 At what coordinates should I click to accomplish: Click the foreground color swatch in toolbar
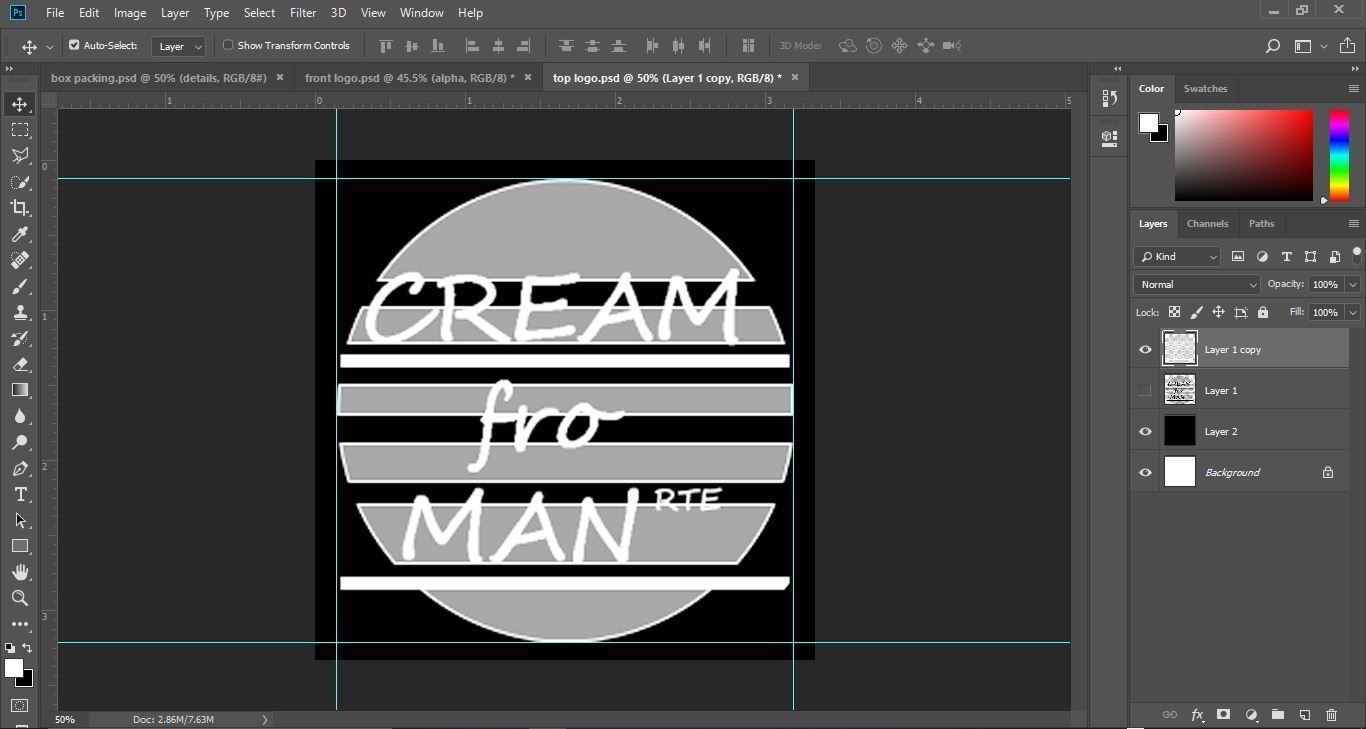click(x=14, y=668)
